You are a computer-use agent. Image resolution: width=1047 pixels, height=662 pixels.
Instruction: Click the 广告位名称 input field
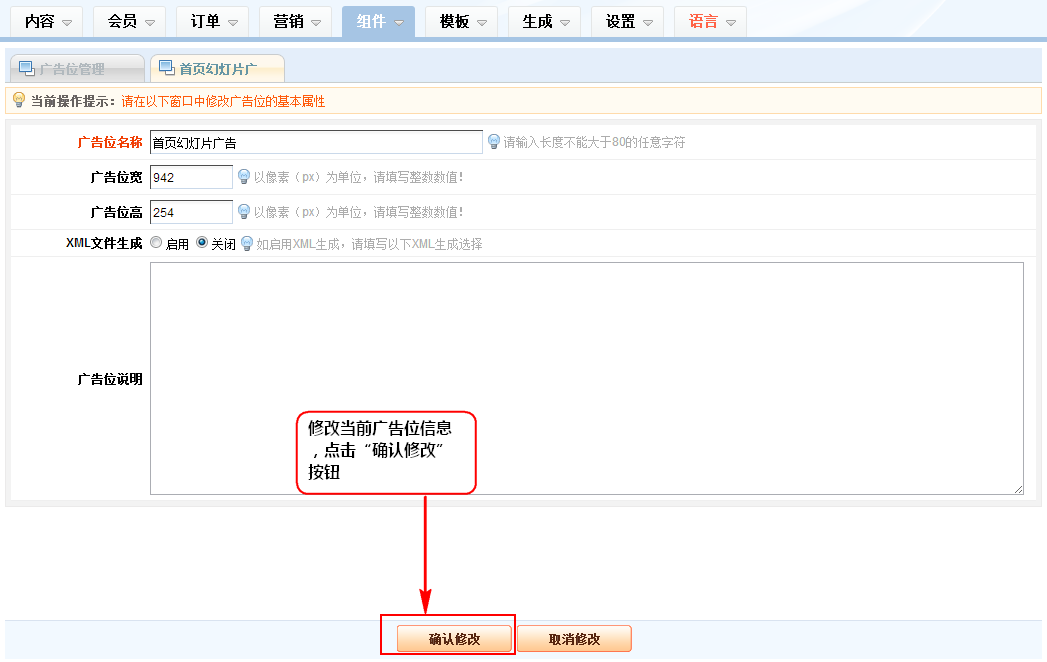pyautogui.click(x=315, y=143)
